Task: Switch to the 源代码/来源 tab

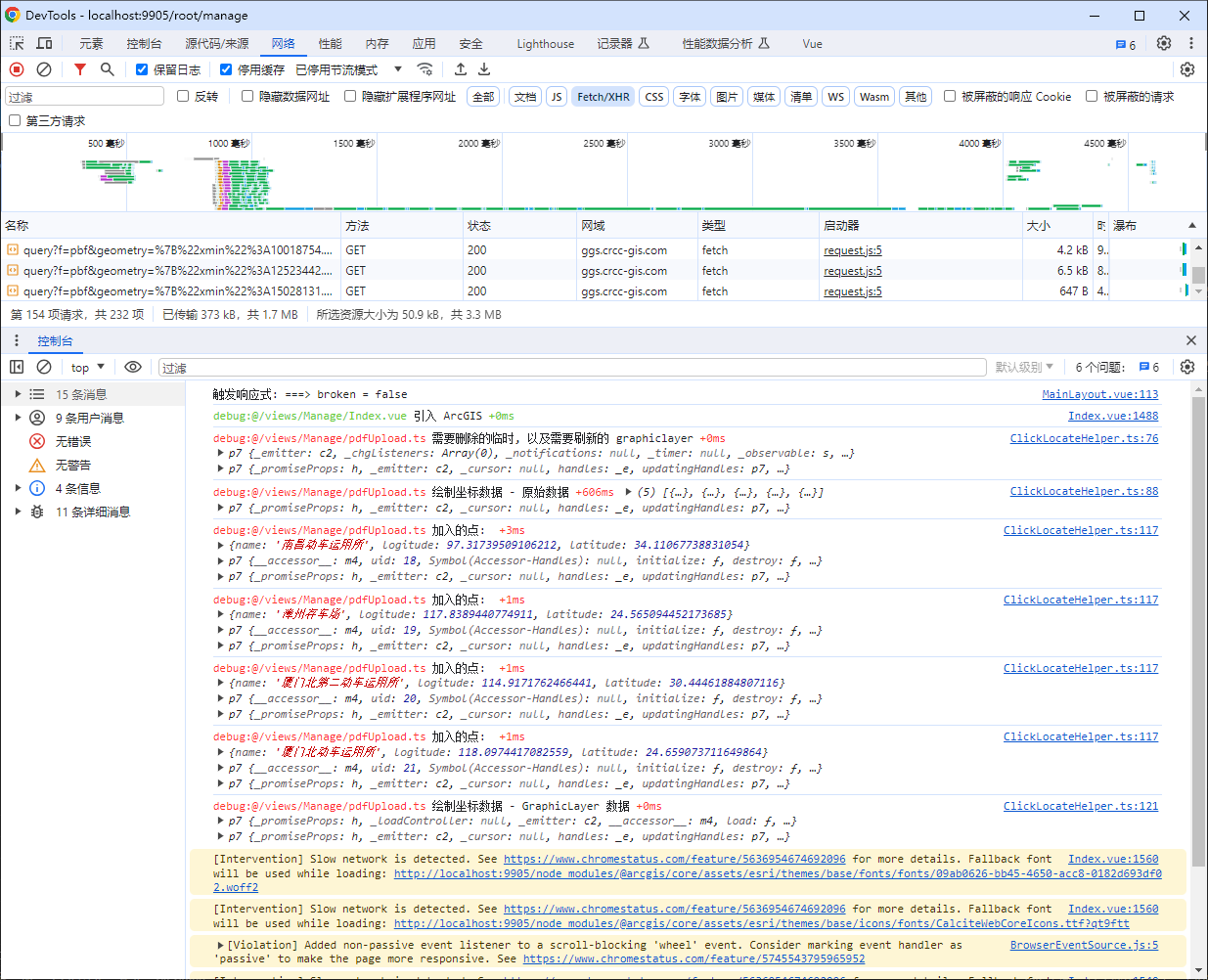Action: click(x=216, y=44)
